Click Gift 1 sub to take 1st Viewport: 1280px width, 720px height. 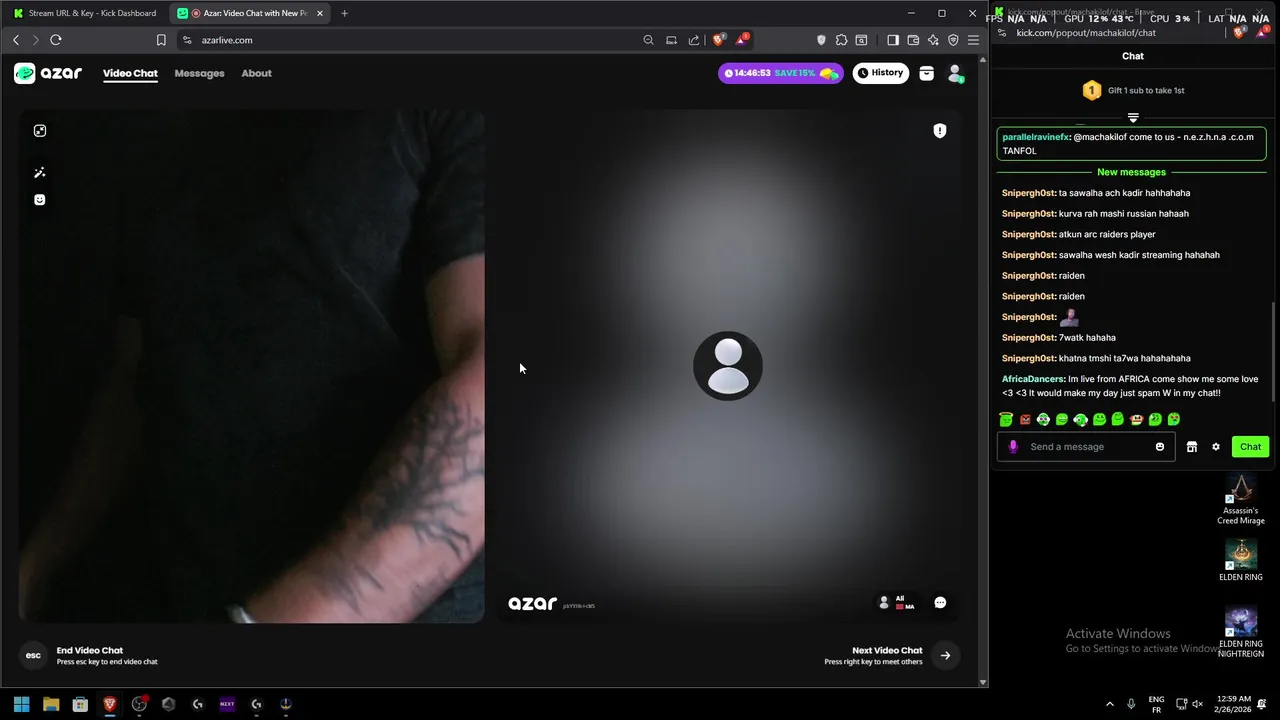click(1134, 90)
